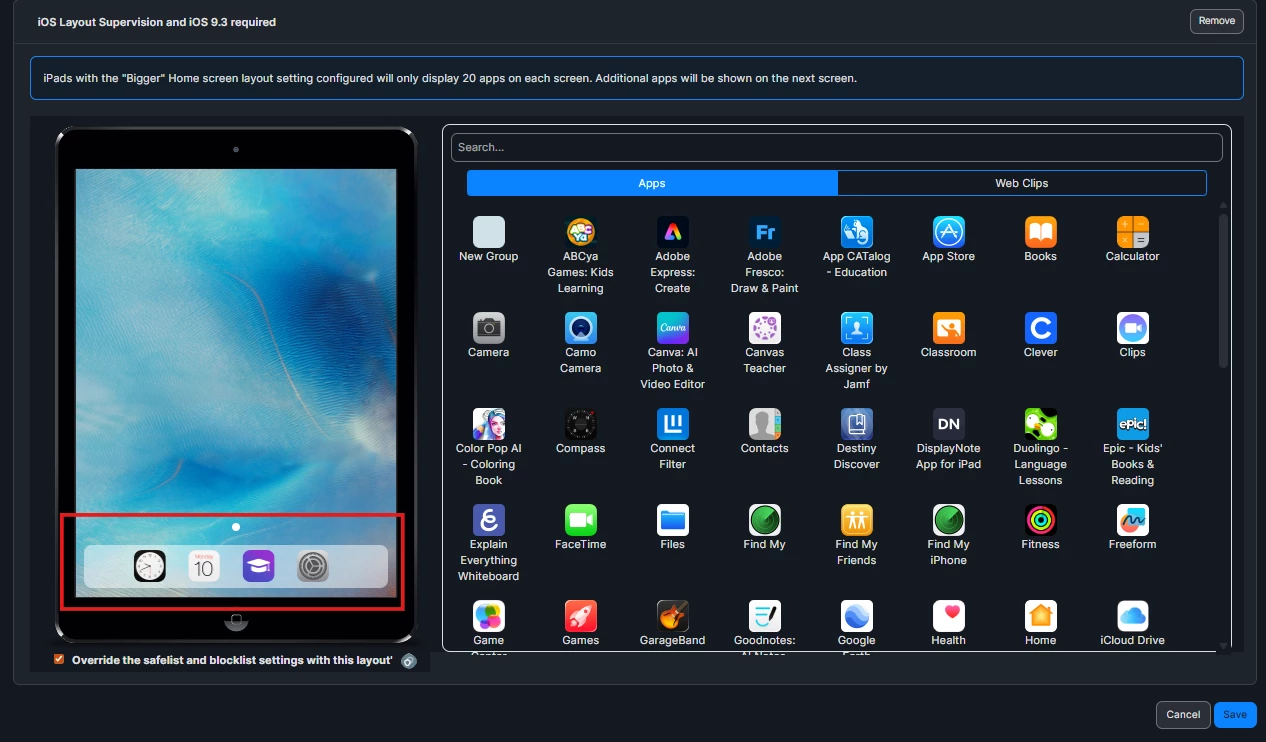Pick the Find My iPhone icon
The height and width of the screenshot is (742, 1266).
pos(948,520)
